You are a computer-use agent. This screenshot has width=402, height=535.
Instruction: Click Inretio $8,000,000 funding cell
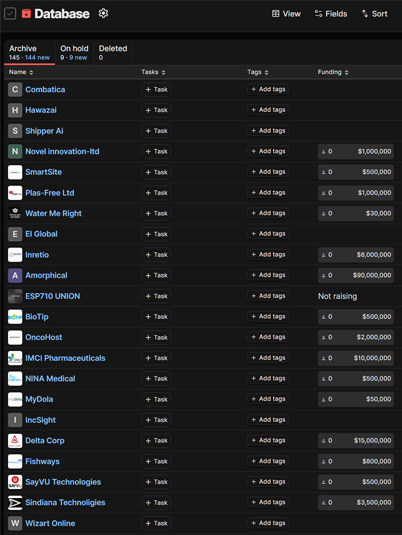coord(356,255)
